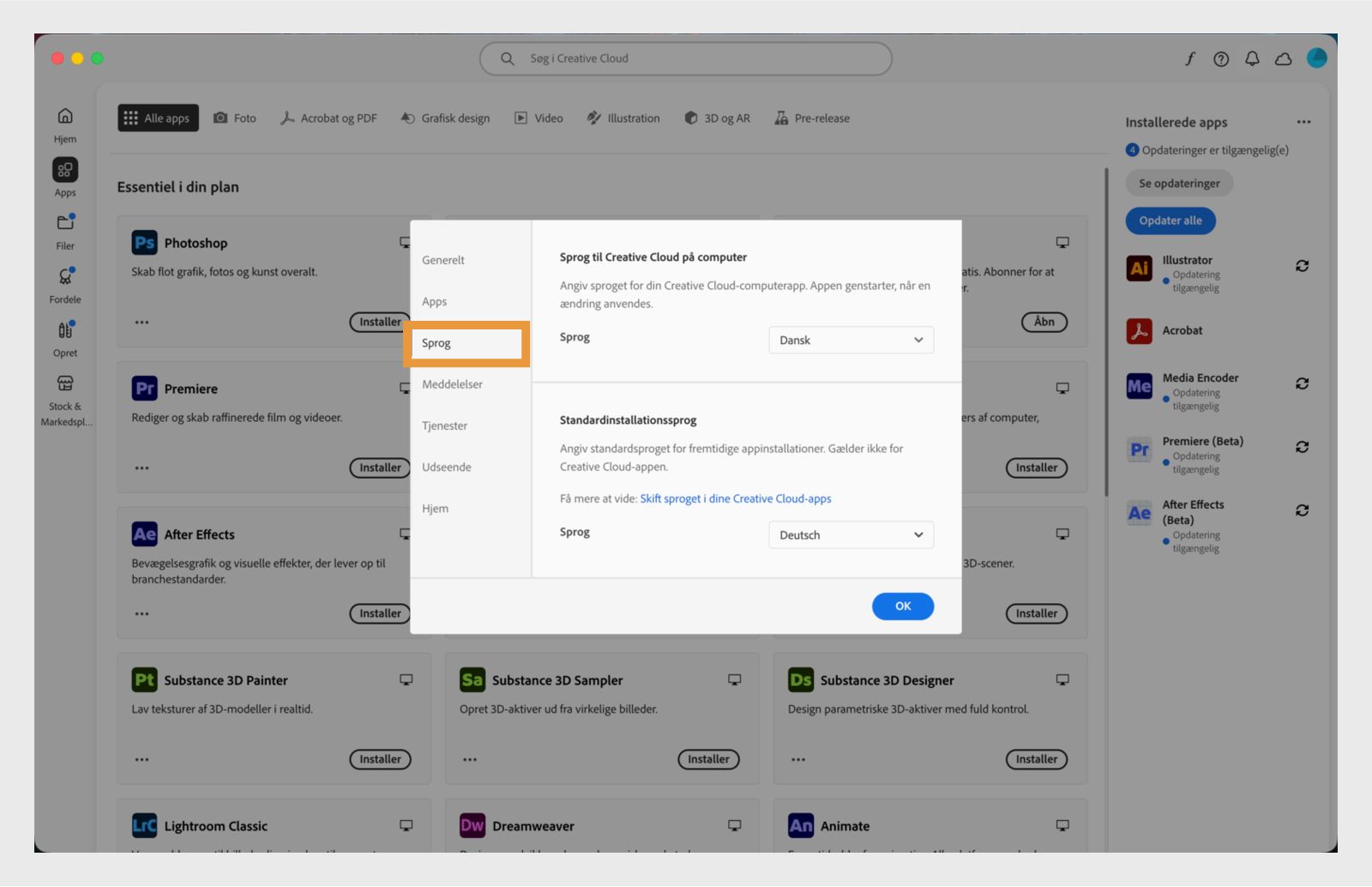Install Substance 3D Designer
1372x887 pixels.
pyautogui.click(x=1036, y=759)
